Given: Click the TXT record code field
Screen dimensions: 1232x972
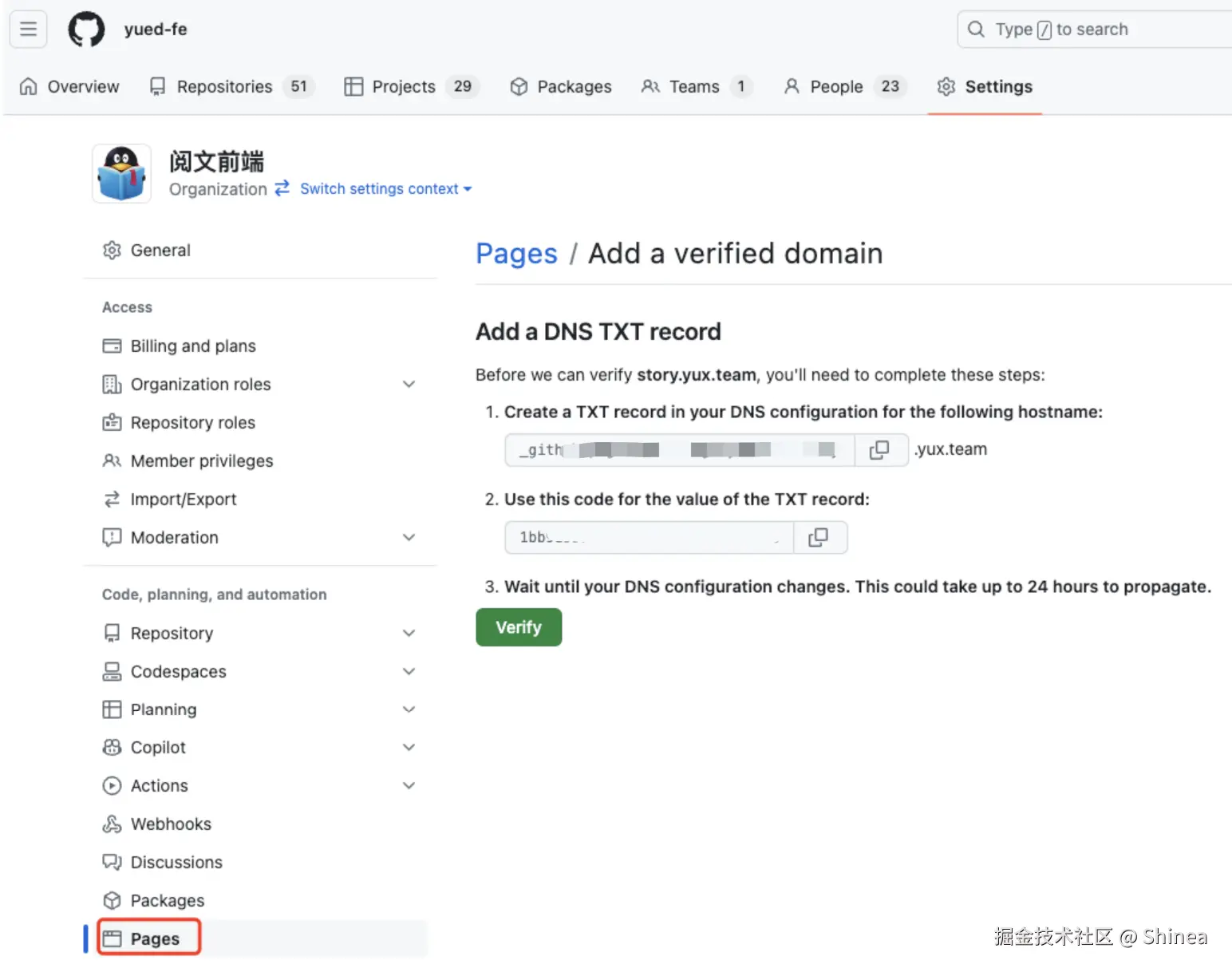Looking at the screenshot, I should [650, 538].
